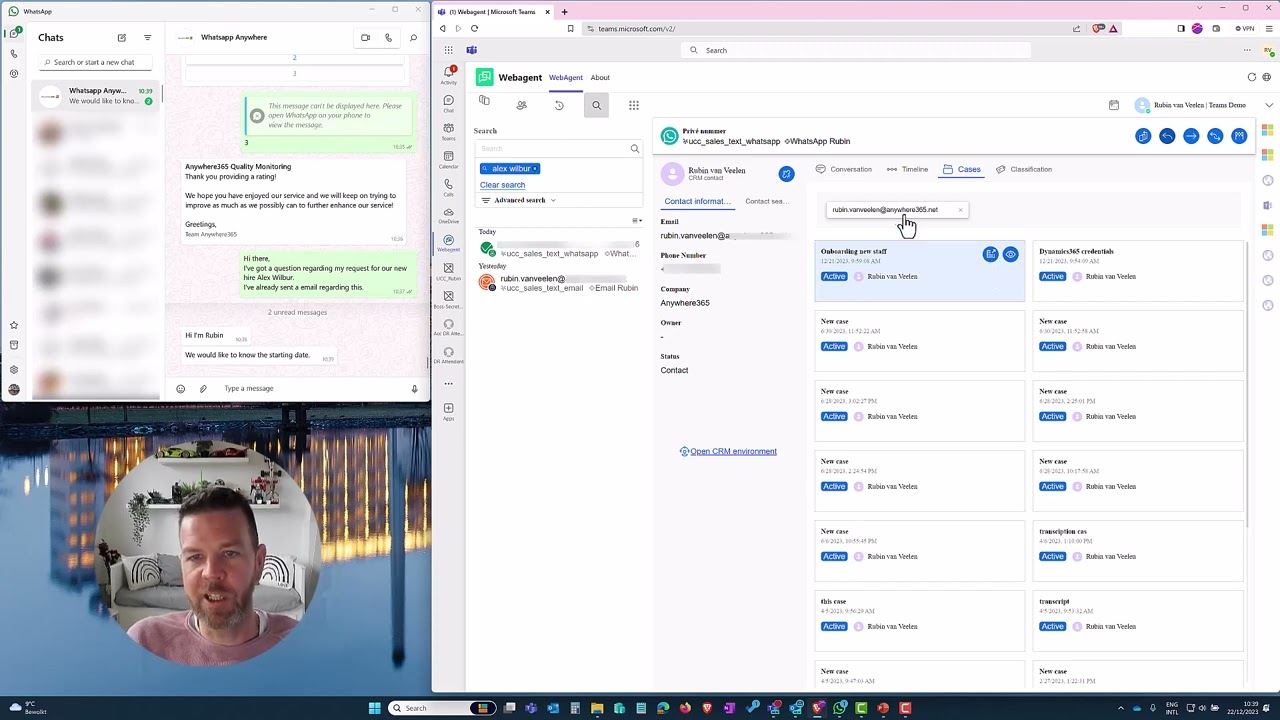Click the finish flag button in conversation header
Viewport: 1280px width, 720px height.
[1239, 136]
